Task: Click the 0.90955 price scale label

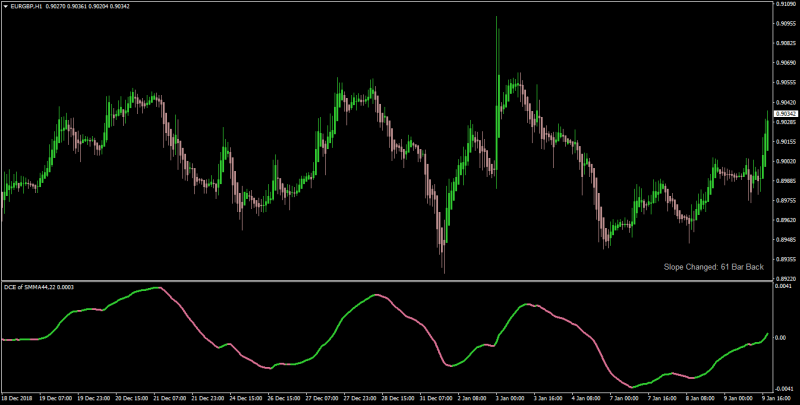Action: click(786, 23)
